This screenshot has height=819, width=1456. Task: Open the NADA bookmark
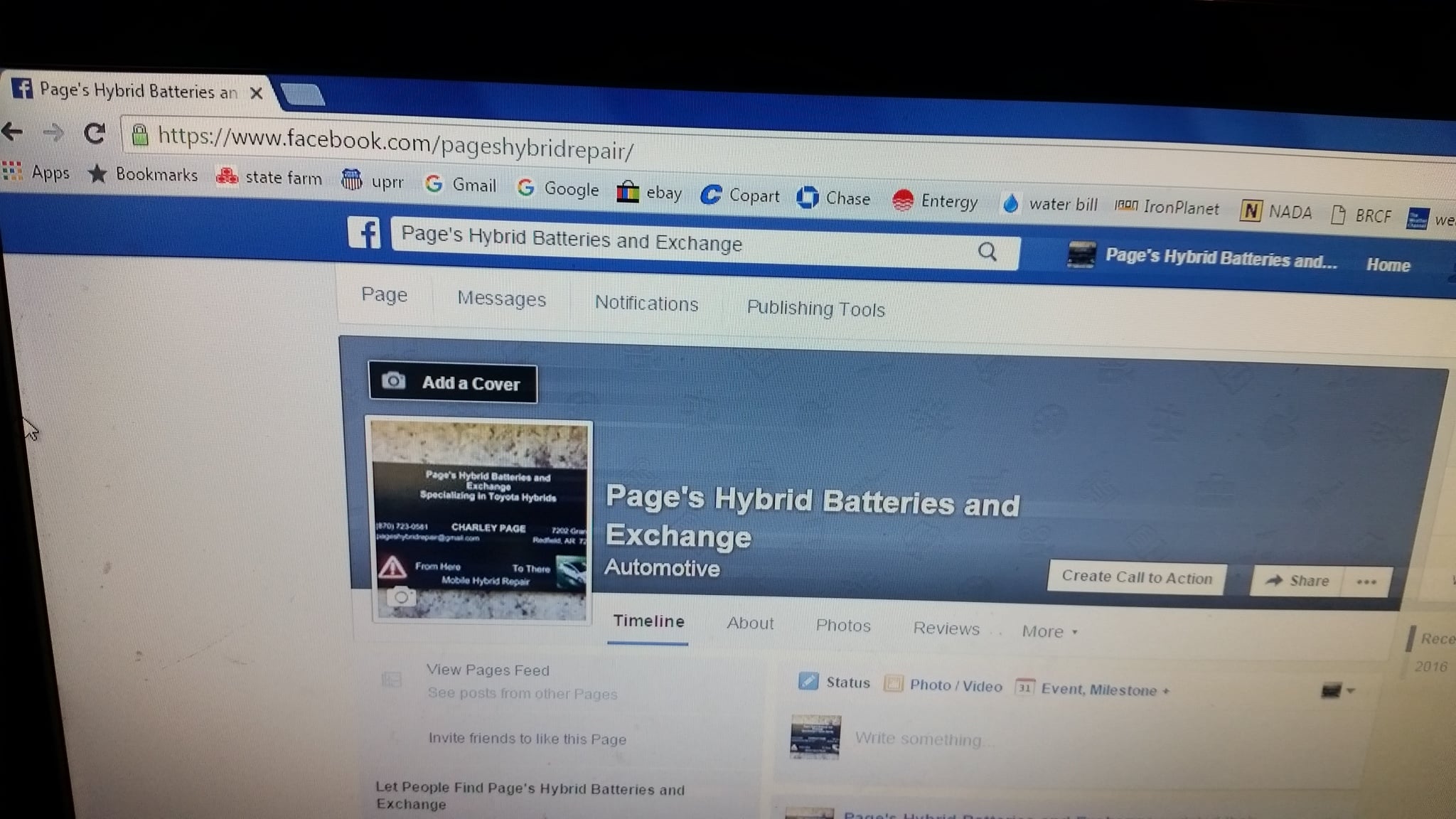[1276, 211]
